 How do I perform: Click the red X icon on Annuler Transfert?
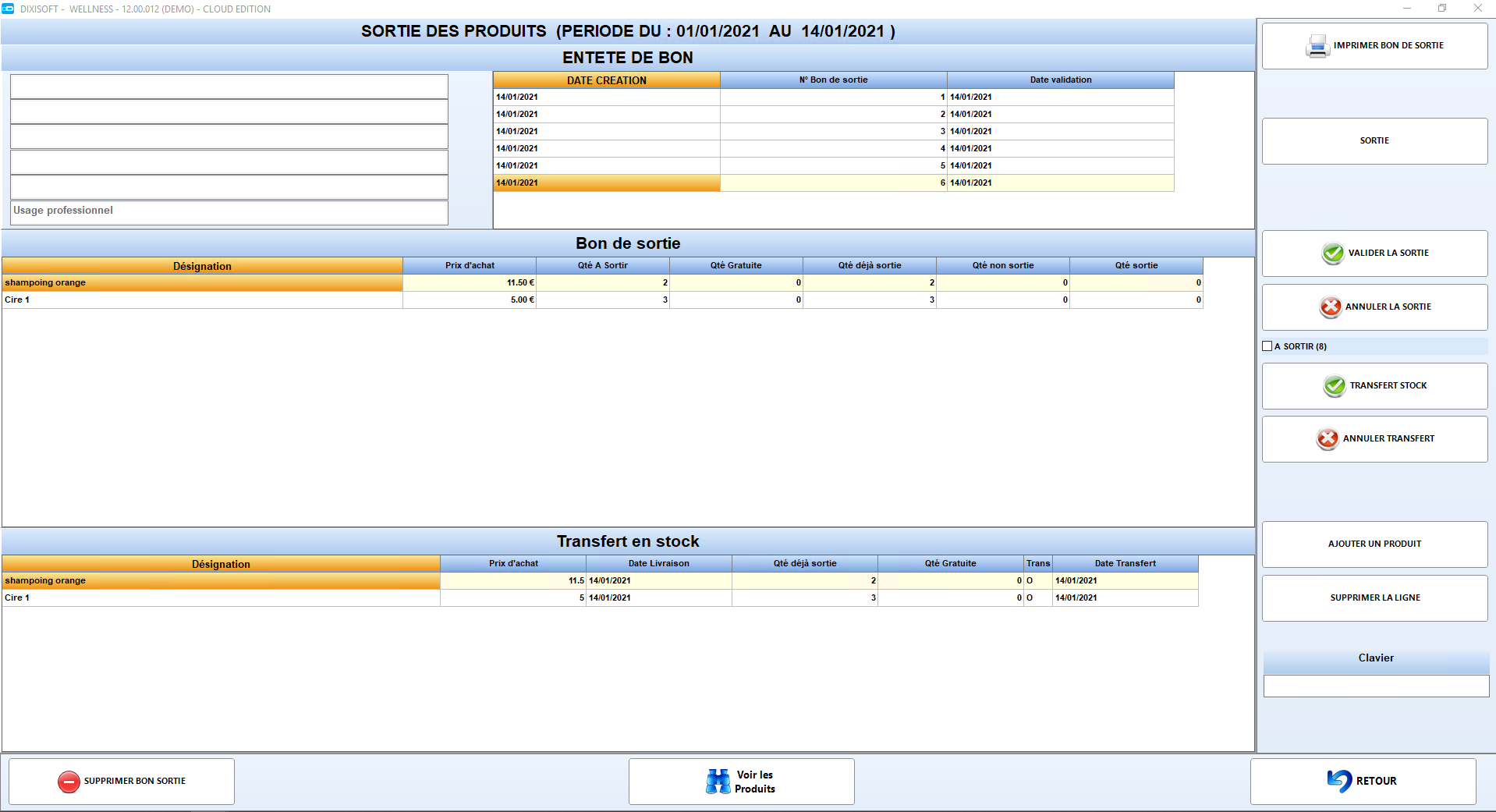pos(1328,438)
